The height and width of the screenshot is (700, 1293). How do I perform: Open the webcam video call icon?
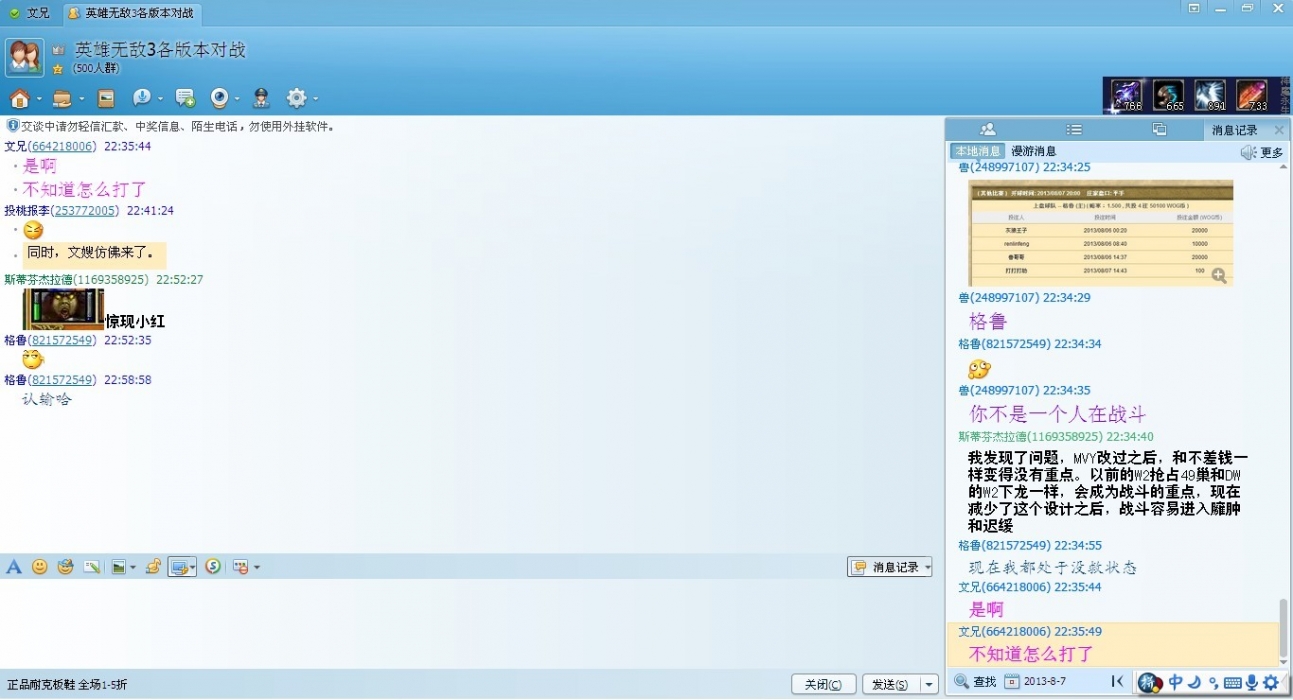pos(219,98)
